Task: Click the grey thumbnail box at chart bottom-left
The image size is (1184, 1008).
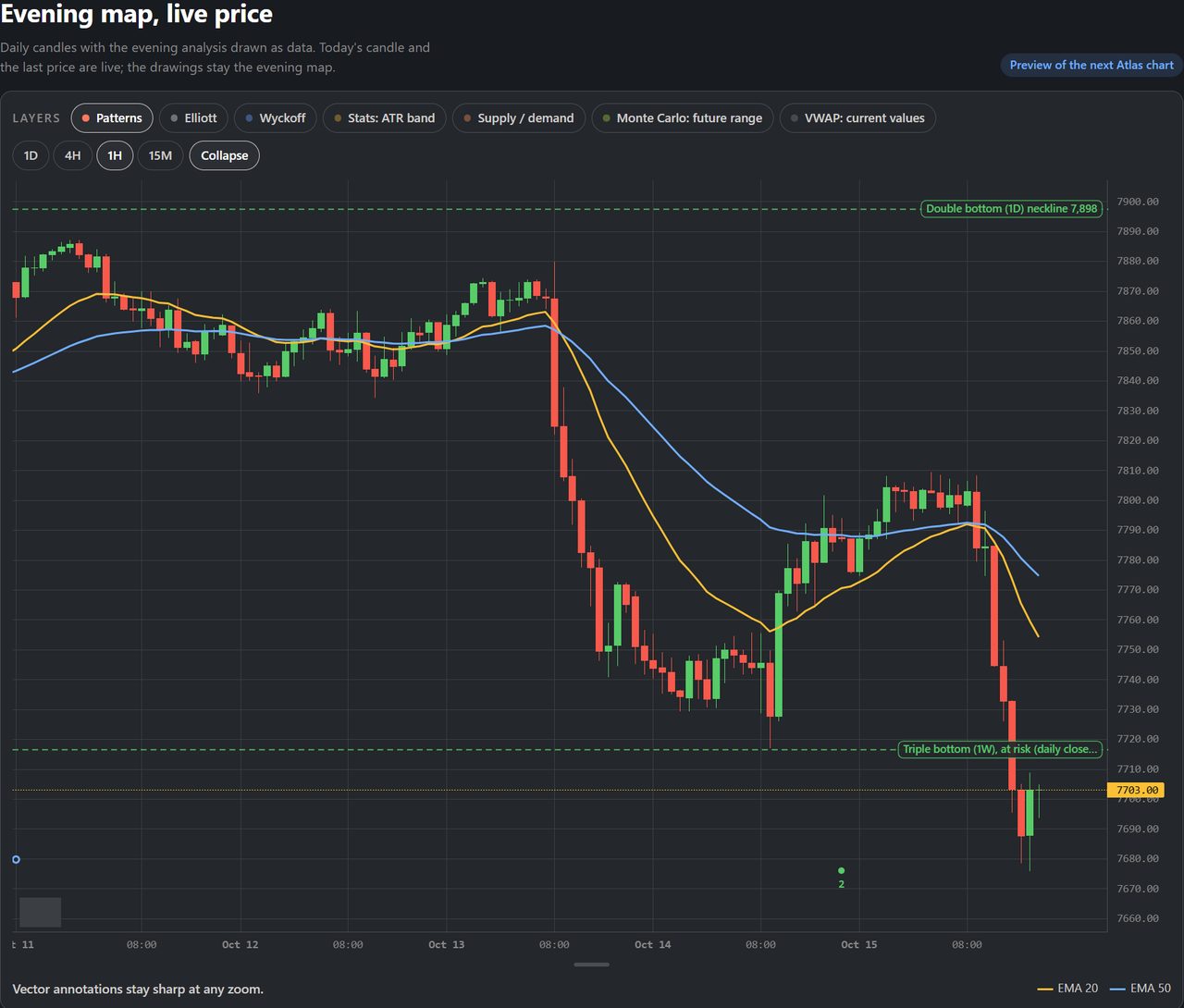Action: (x=41, y=912)
